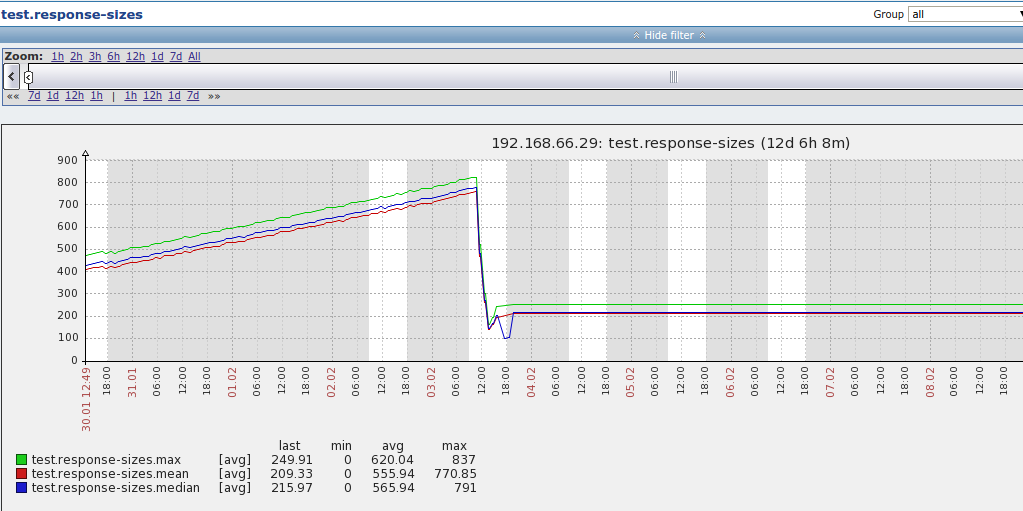This screenshot has width=1023, height=511.
Task: Click the small left-edge resize handle of timeline bar
Action: tap(28, 78)
